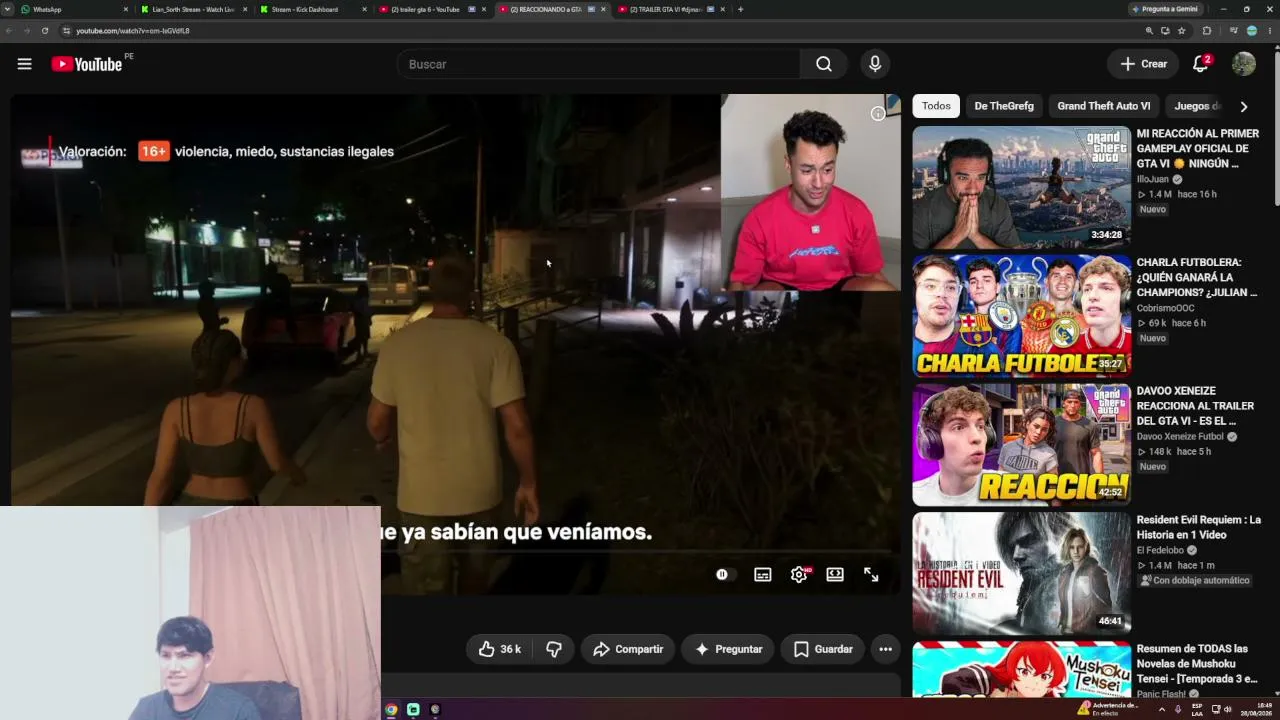Expand hidden system tray icons
The height and width of the screenshot is (720, 1280).
1161,709
